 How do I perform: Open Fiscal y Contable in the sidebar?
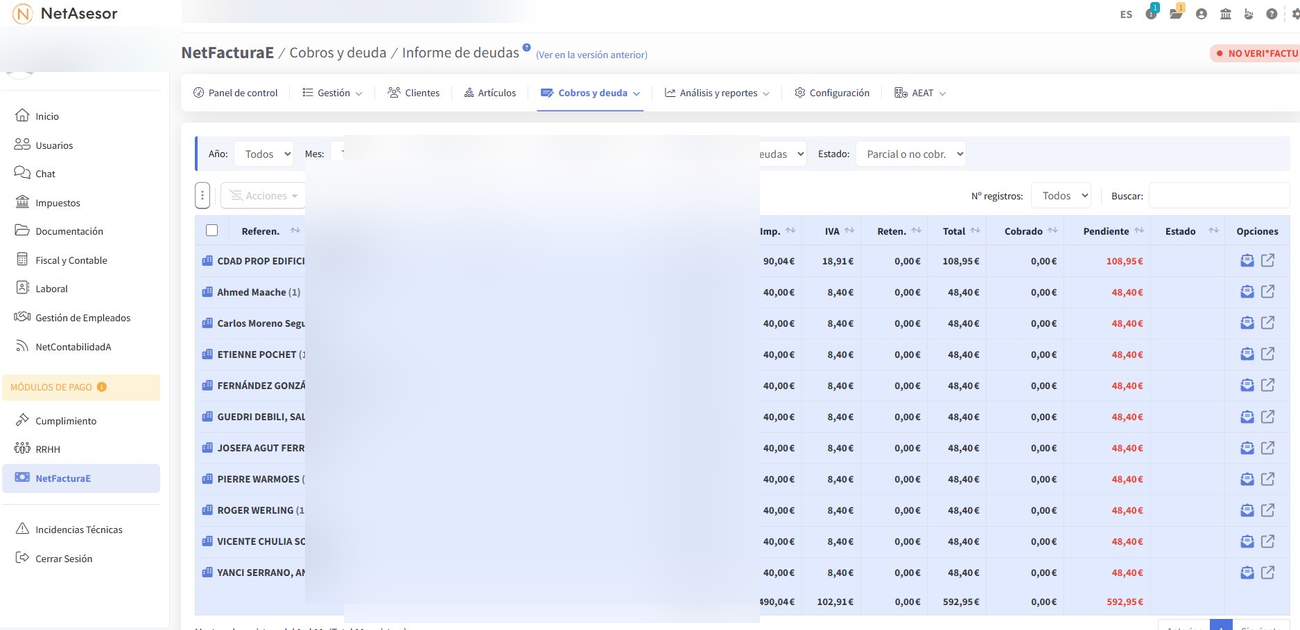[x=71, y=260]
